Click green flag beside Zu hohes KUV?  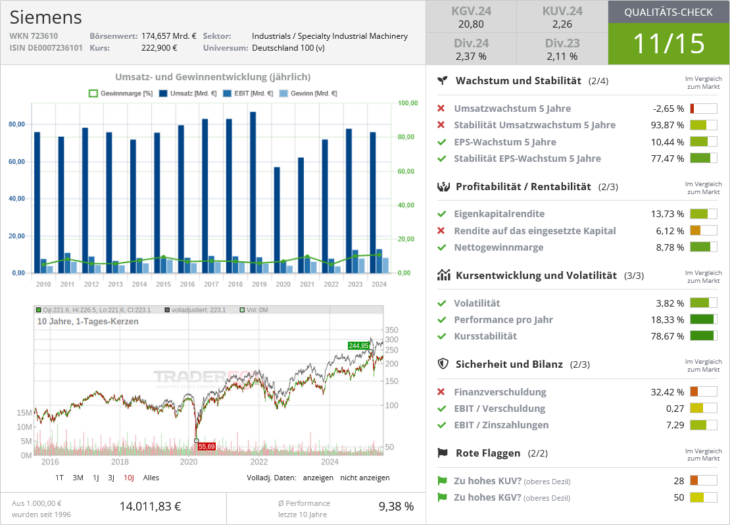[x=442, y=481]
